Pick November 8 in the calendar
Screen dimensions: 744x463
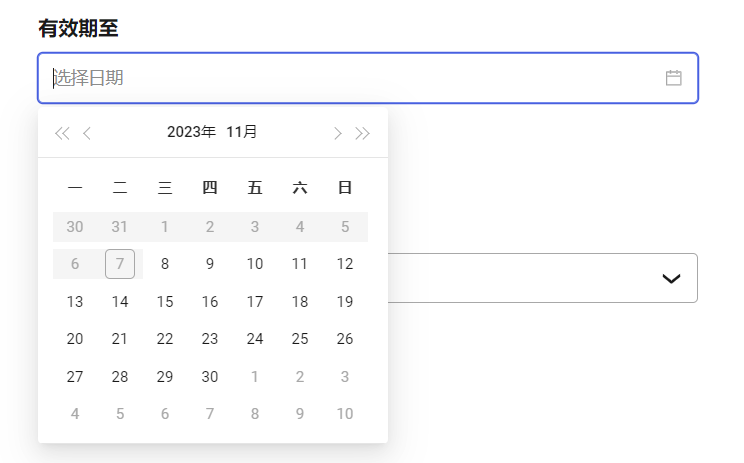pos(165,264)
